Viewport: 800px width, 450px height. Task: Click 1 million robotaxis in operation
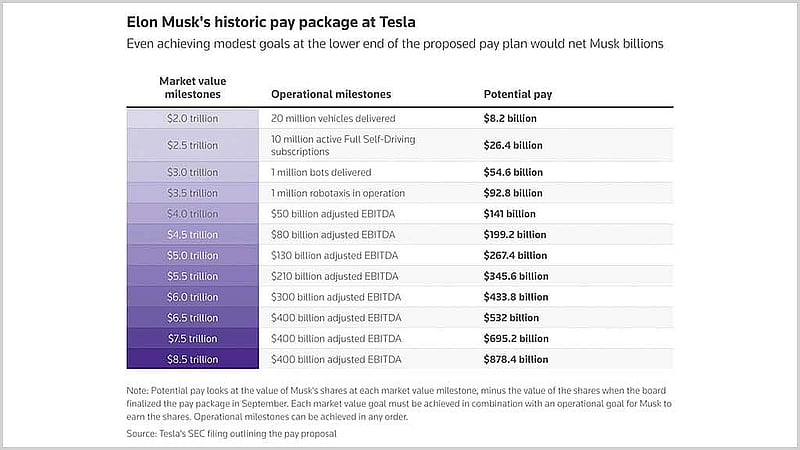338,193
